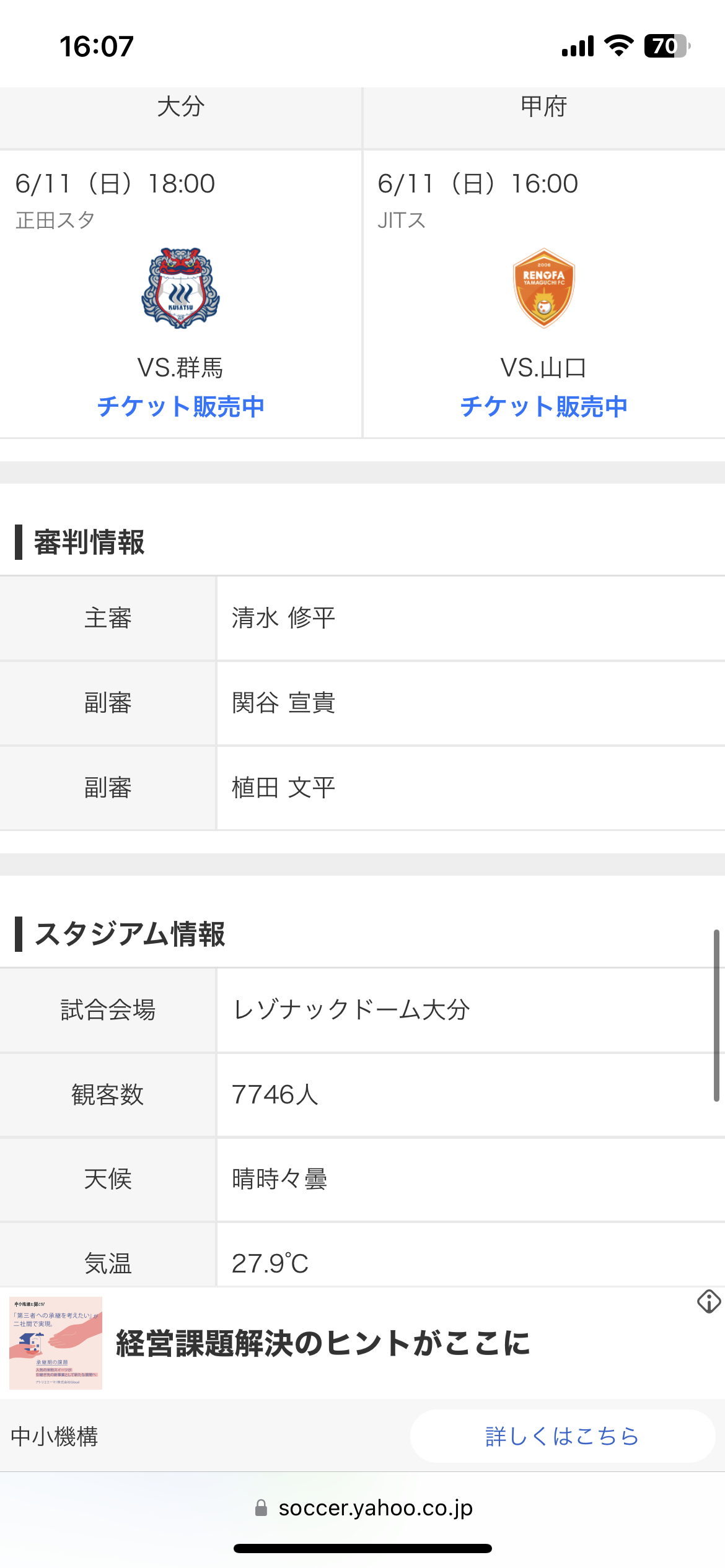The height and width of the screenshot is (1568, 725).
Task: Tap the Kusatsu Gunma team crest
Action: pos(181,288)
